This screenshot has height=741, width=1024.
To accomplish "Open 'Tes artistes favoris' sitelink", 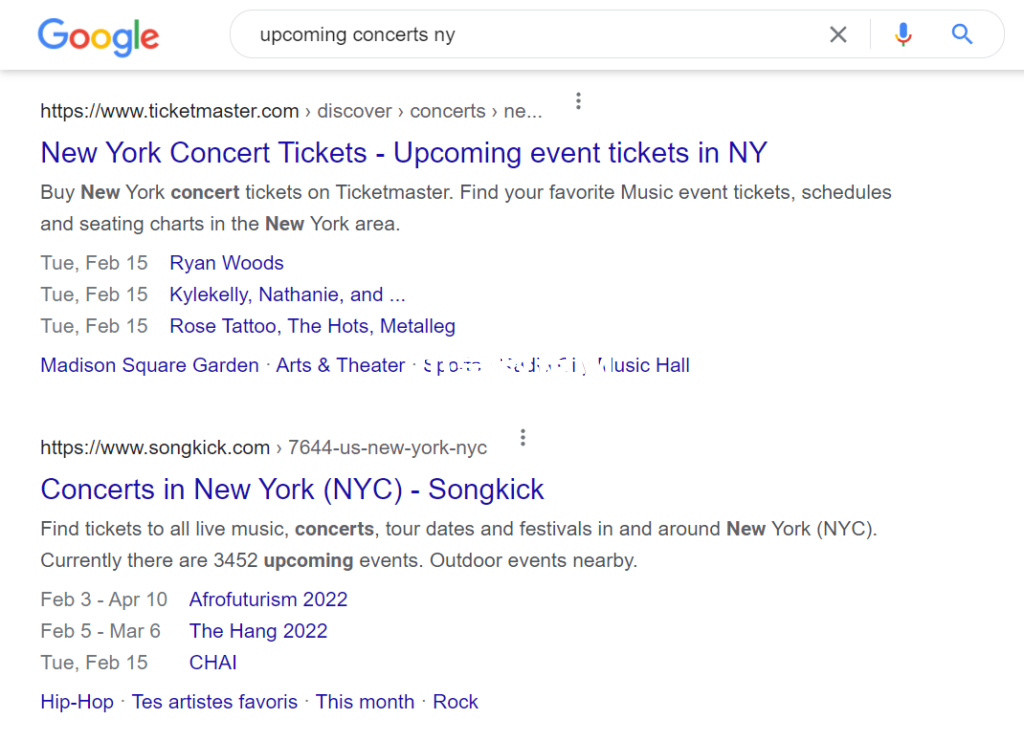I will tap(214, 702).
